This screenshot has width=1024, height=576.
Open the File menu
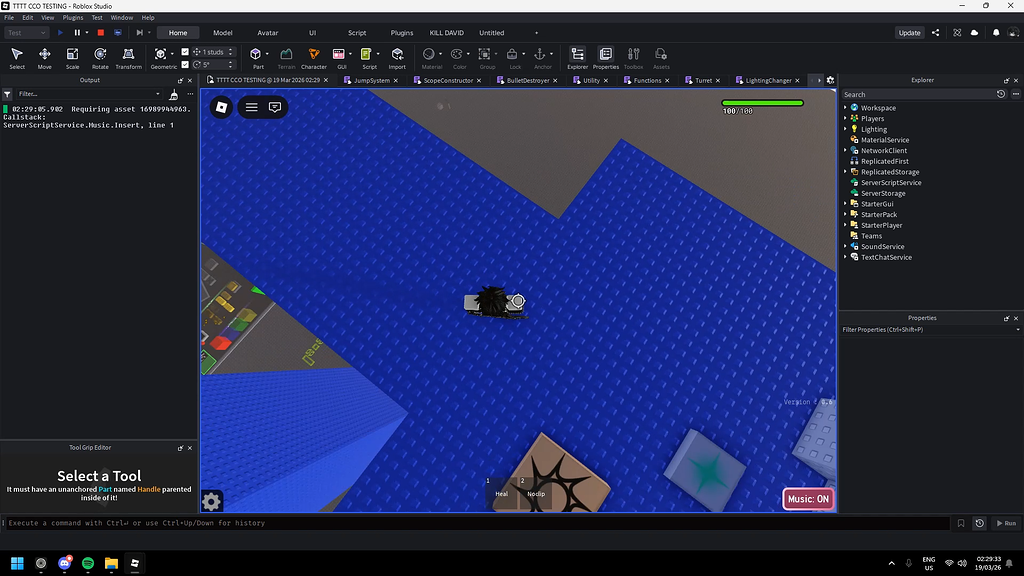tap(9, 18)
